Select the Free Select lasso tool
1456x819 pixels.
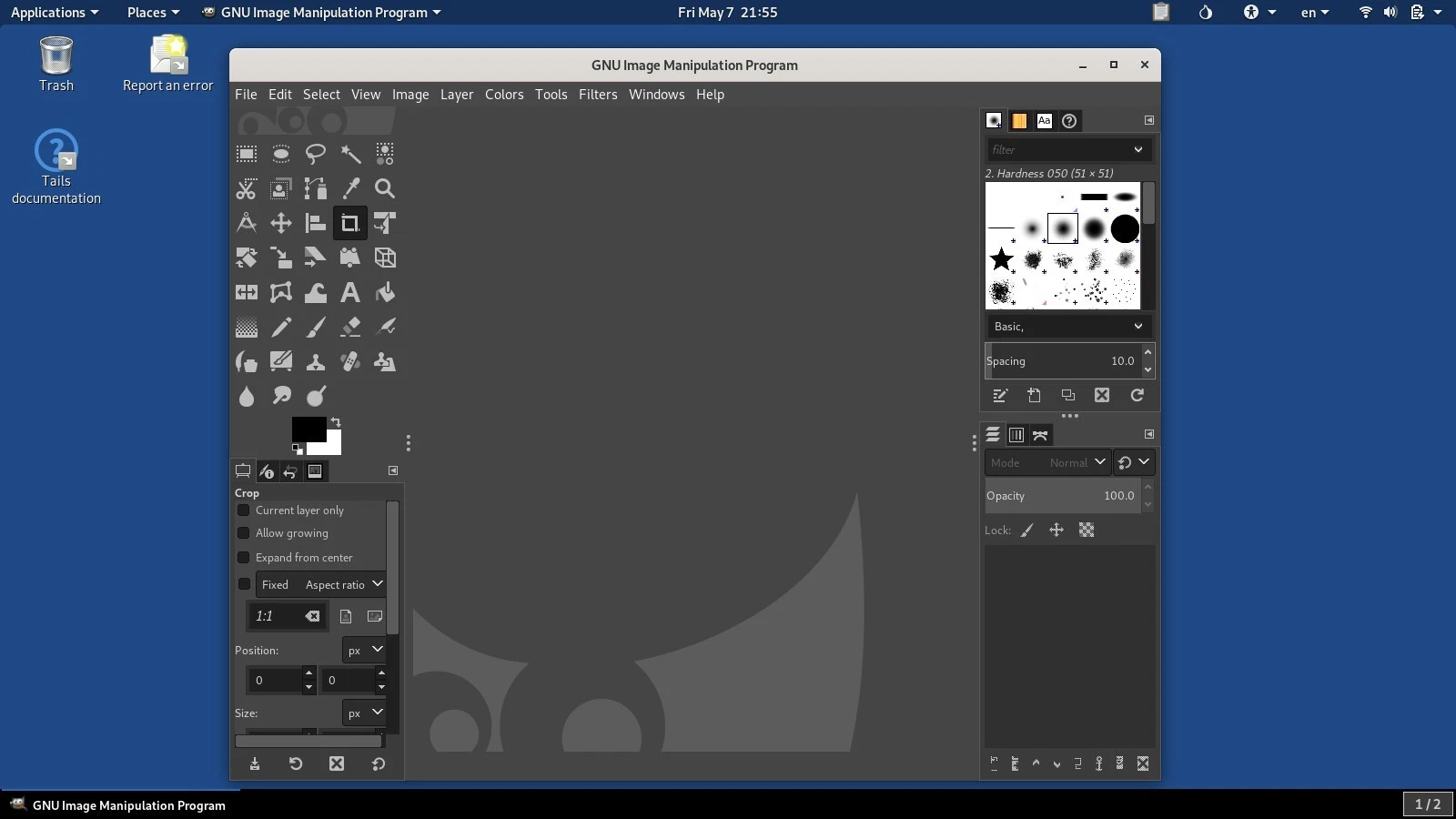tap(316, 154)
